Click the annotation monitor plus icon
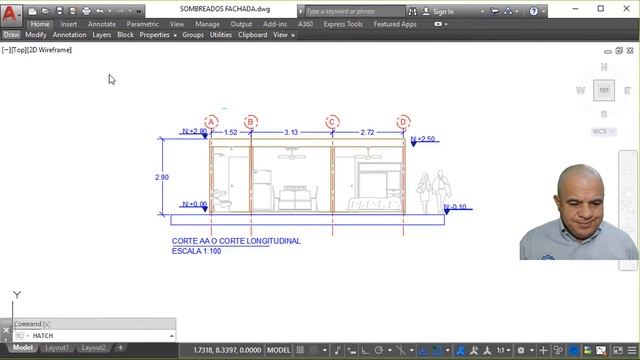 pyautogui.click(x=543, y=350)
